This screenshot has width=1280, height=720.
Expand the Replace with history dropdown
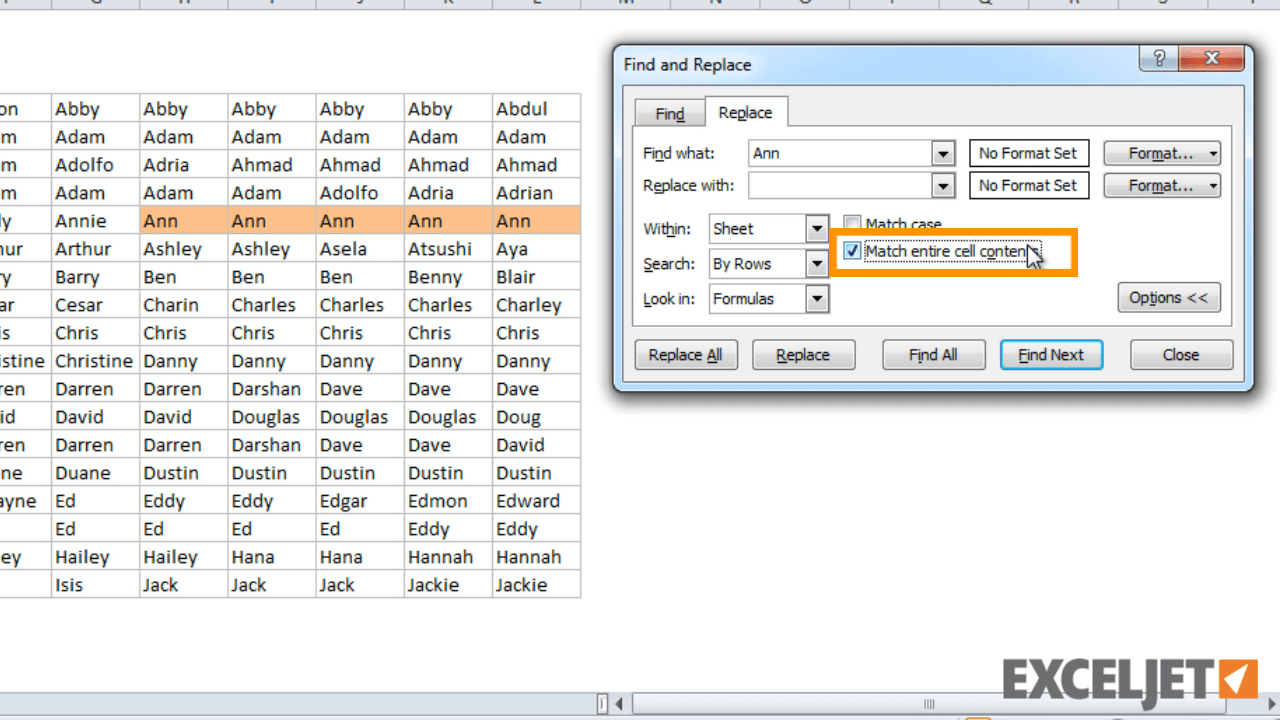pyautogui.click(x=941, y=185)
